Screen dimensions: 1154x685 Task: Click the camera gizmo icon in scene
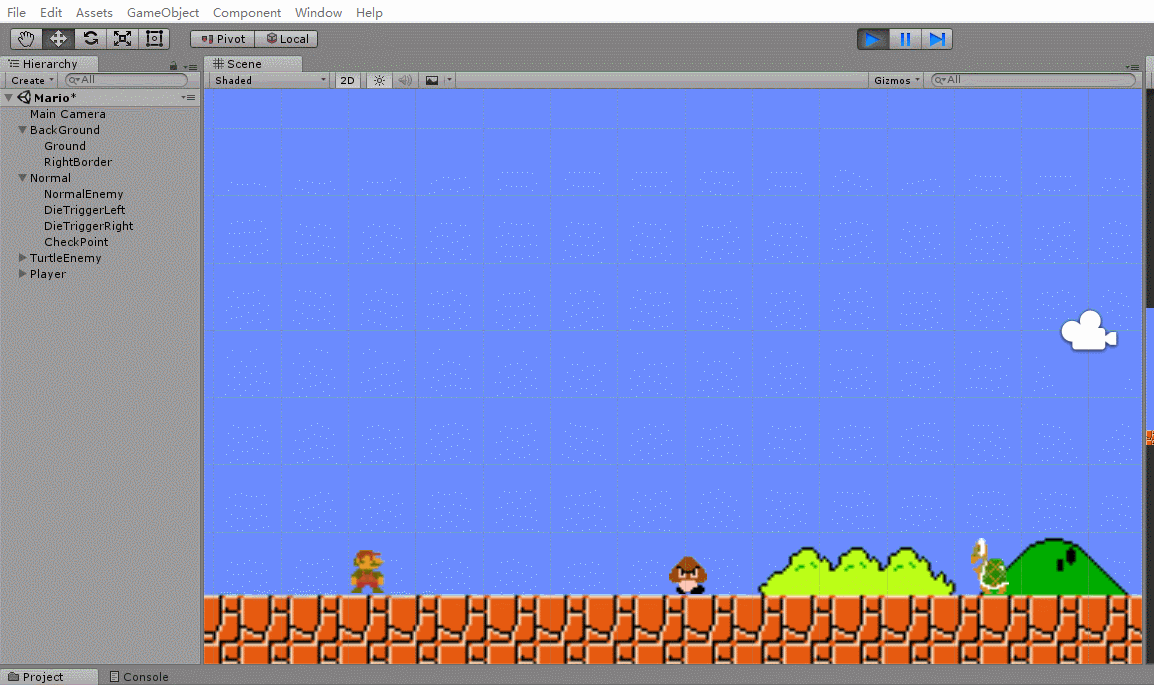(1088, 330)
